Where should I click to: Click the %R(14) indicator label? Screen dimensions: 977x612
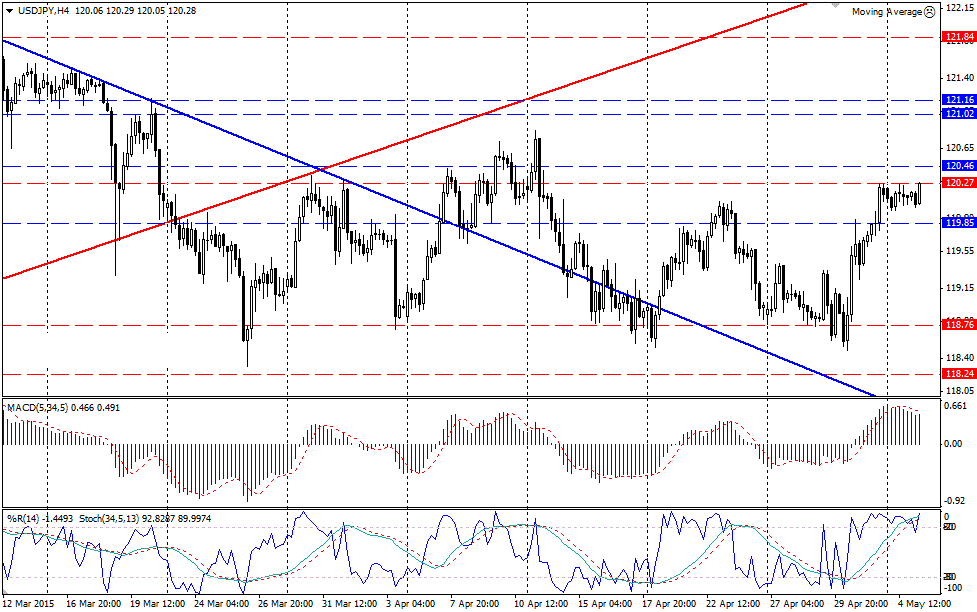coord(22,518)
